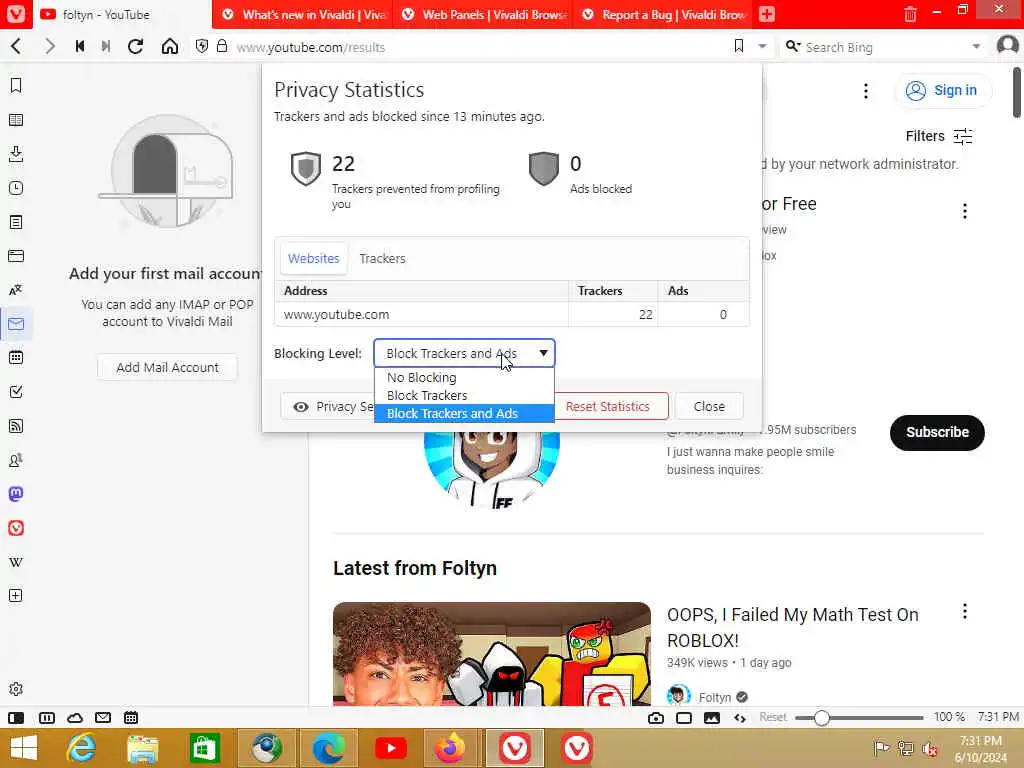1024x768 pixels.
Task: Open the Vivaldi web panel
Action: [16, 528]
